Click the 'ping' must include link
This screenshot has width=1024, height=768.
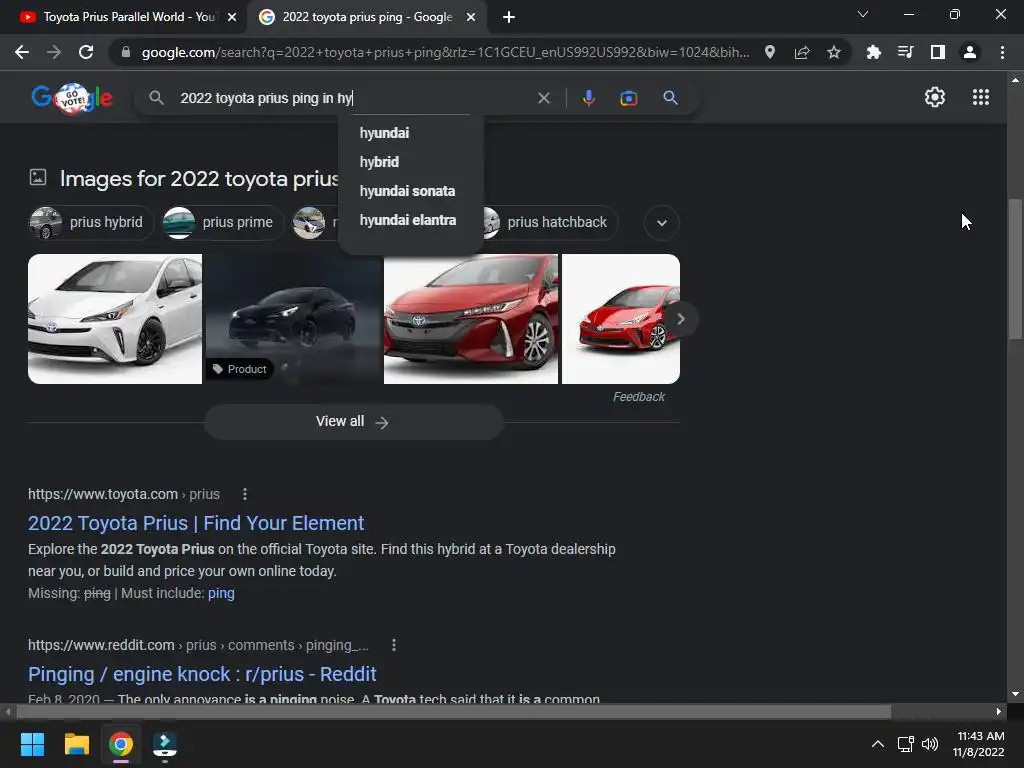click(221, 594)
